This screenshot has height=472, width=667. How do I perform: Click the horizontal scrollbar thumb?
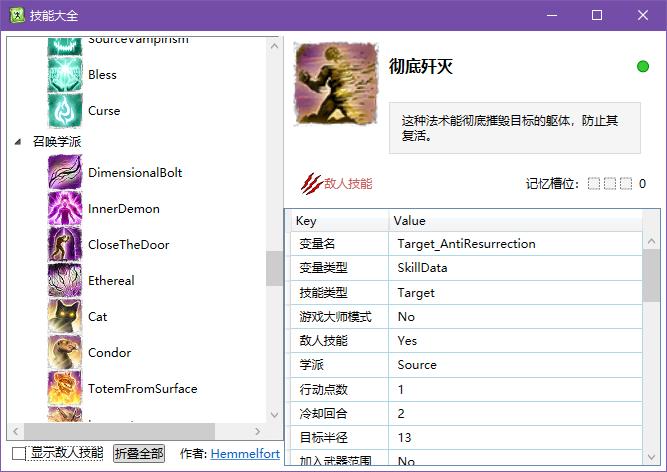[x=119, y=432]
